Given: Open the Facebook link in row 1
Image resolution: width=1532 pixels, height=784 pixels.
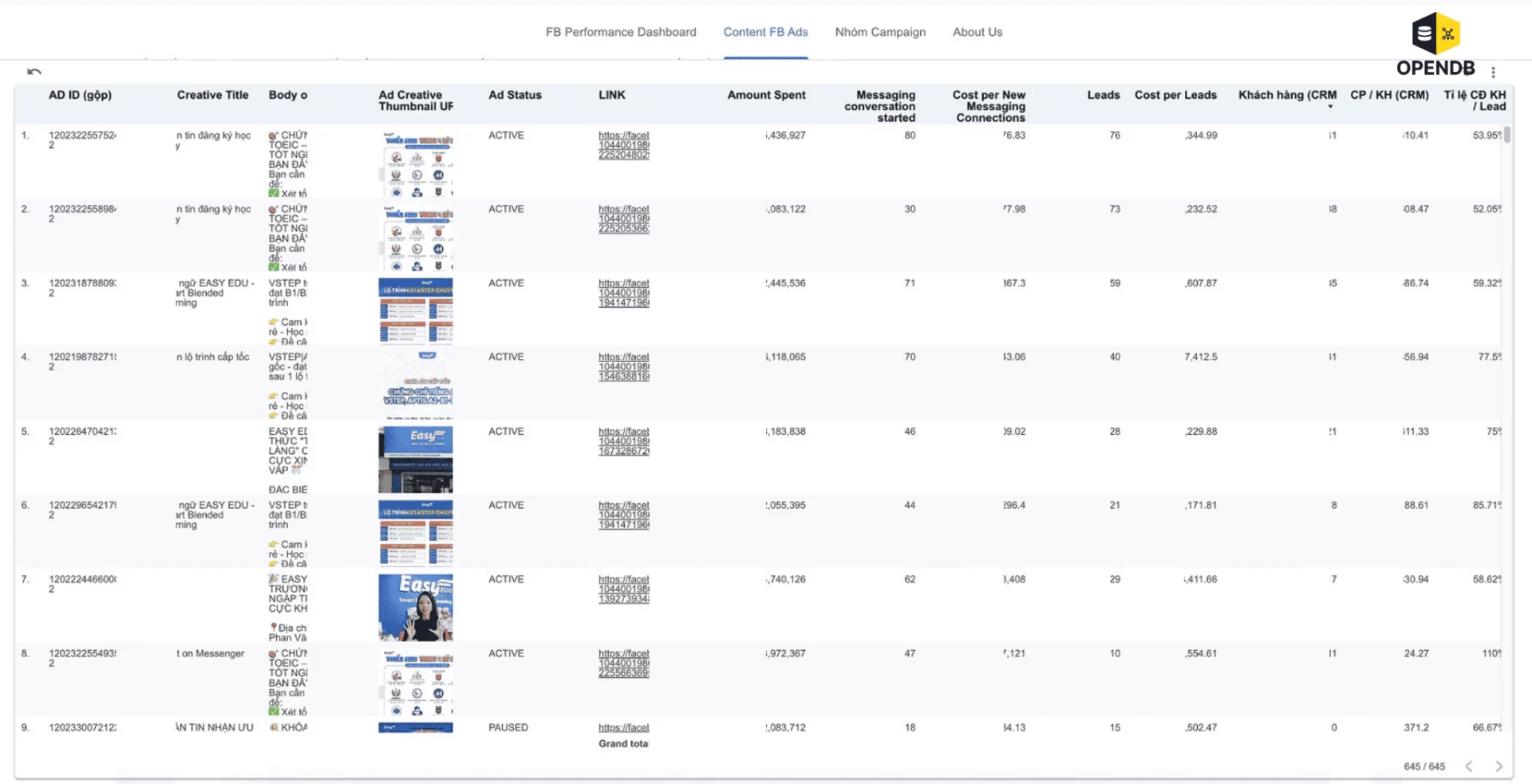Looking at the screenshot, I should [625, 145].
